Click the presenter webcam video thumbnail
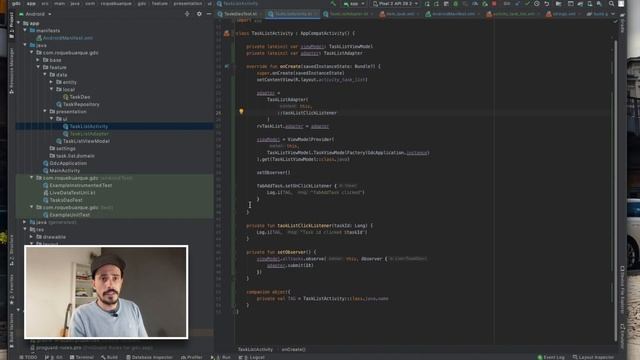 coord(106,292)
